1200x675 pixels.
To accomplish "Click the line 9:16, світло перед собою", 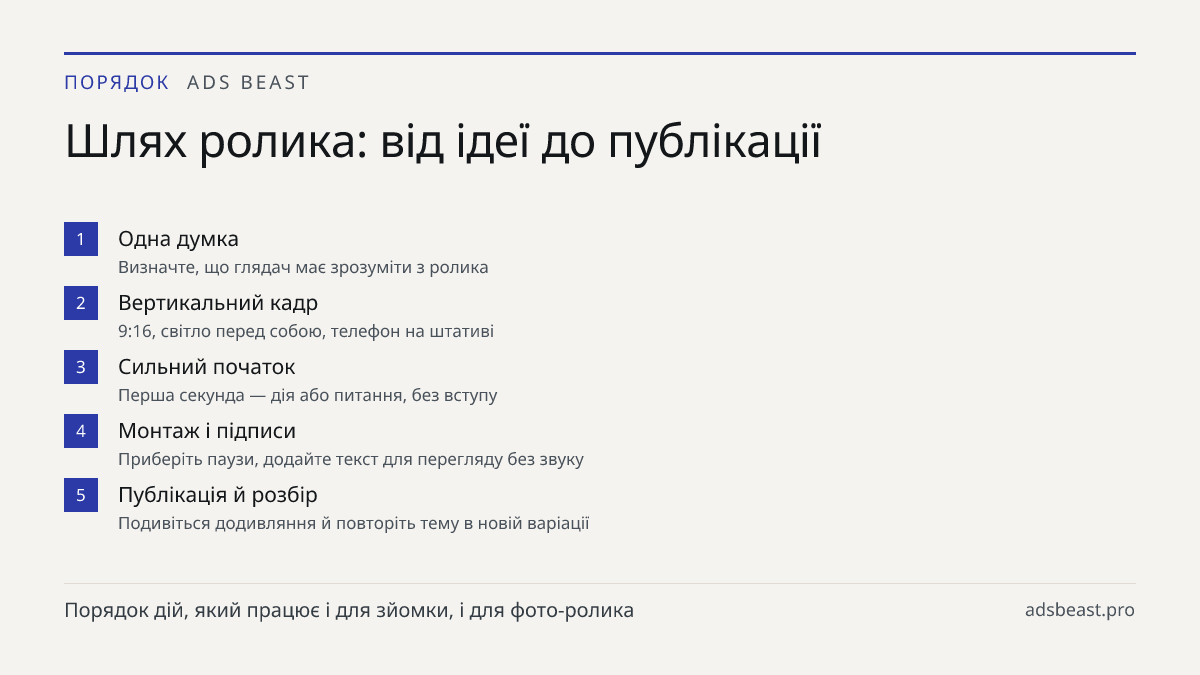I will 306,332.
